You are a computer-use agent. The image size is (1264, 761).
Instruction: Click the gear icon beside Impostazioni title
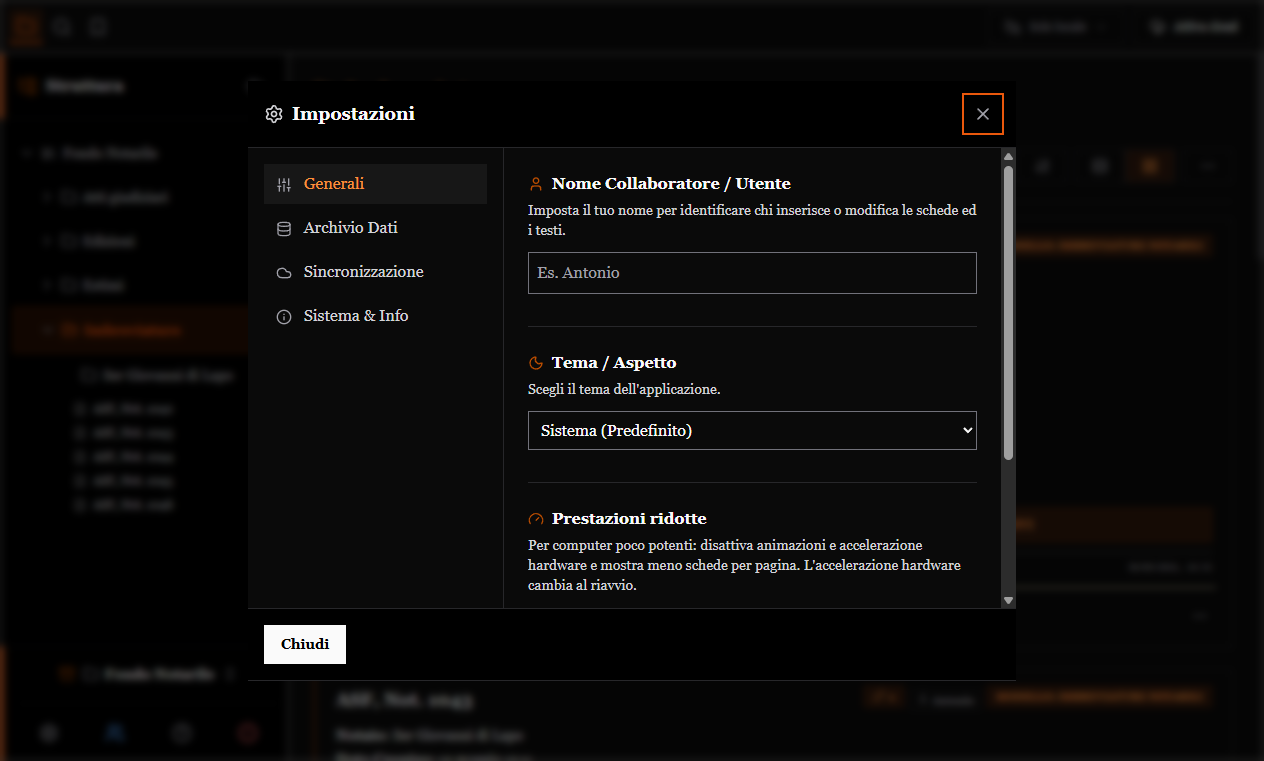click(x=274, y=114)
